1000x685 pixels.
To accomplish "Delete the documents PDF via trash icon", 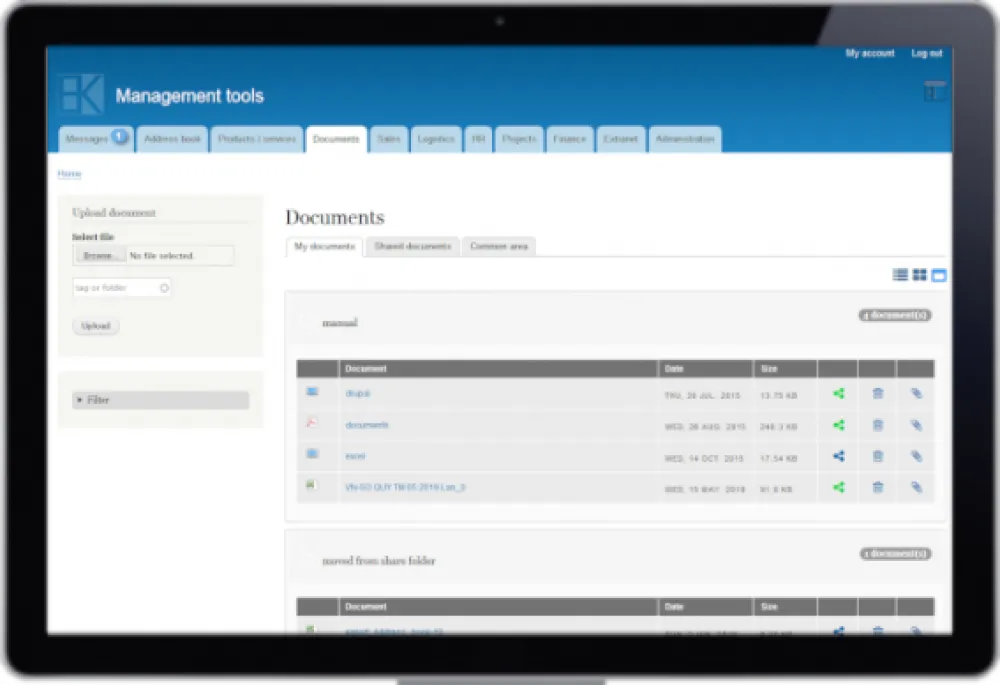I will click(878, 425).
